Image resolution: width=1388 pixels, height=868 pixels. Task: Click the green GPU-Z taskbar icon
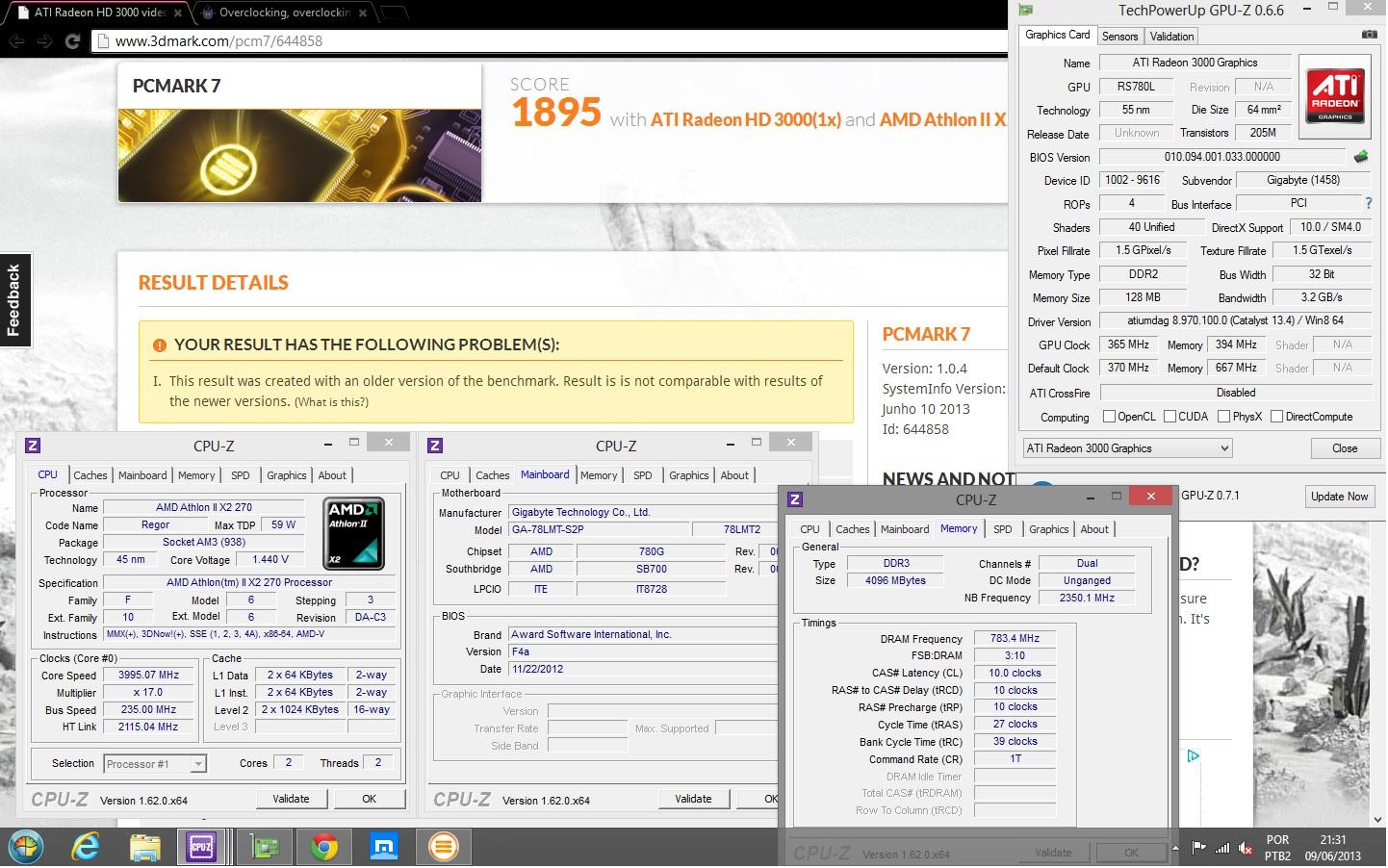[264, 847]
